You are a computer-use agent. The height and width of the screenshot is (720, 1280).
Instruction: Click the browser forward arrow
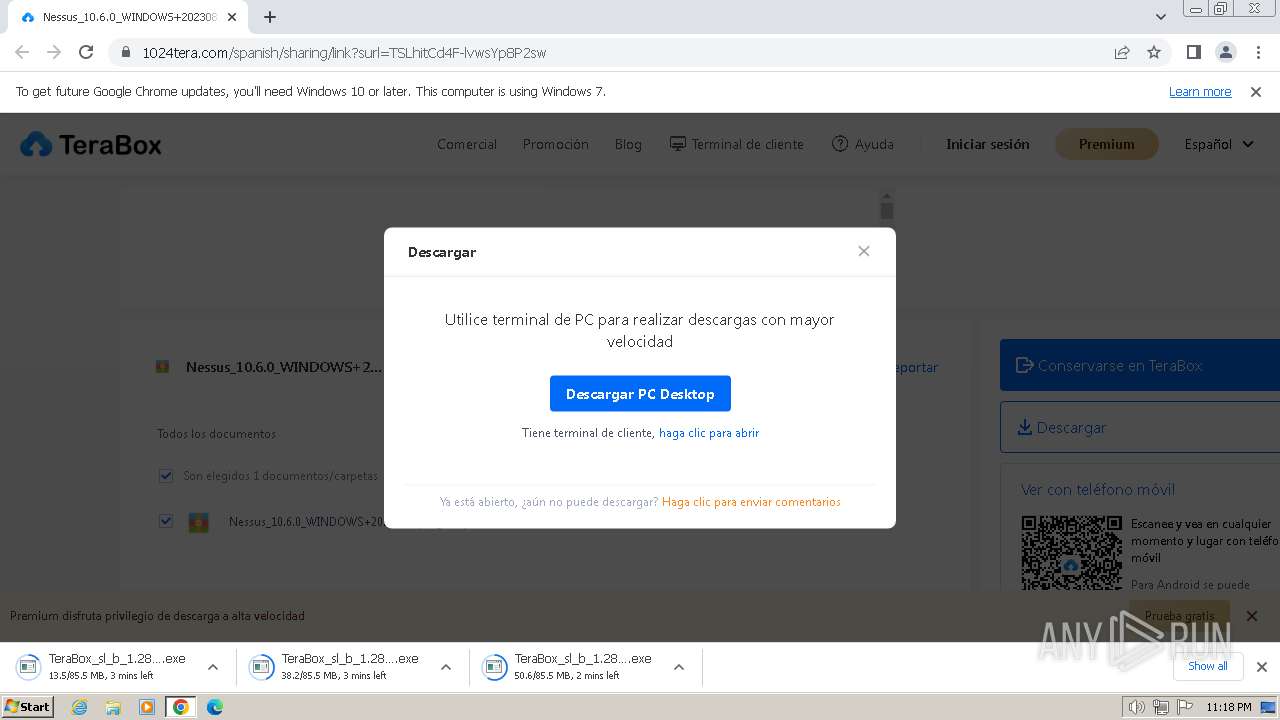(x=54, y=52)
